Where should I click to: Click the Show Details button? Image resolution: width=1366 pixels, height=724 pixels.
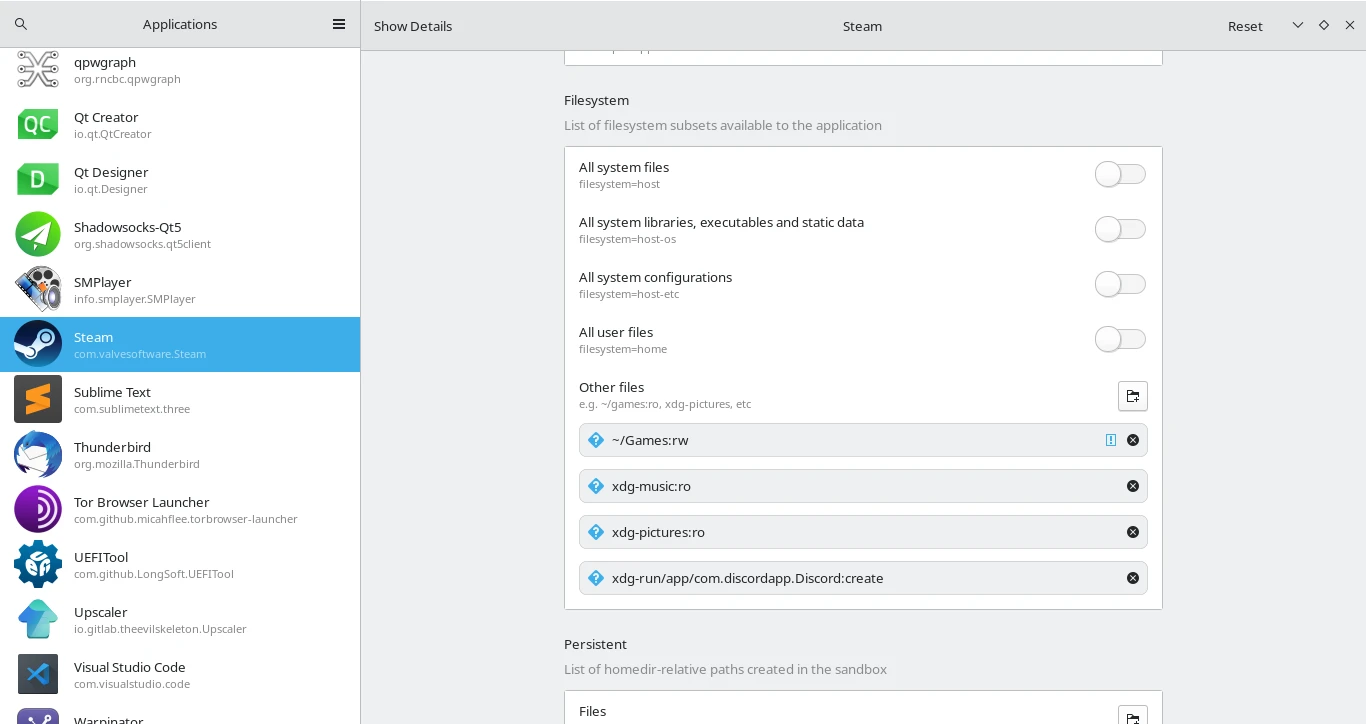tap(413, 26)
